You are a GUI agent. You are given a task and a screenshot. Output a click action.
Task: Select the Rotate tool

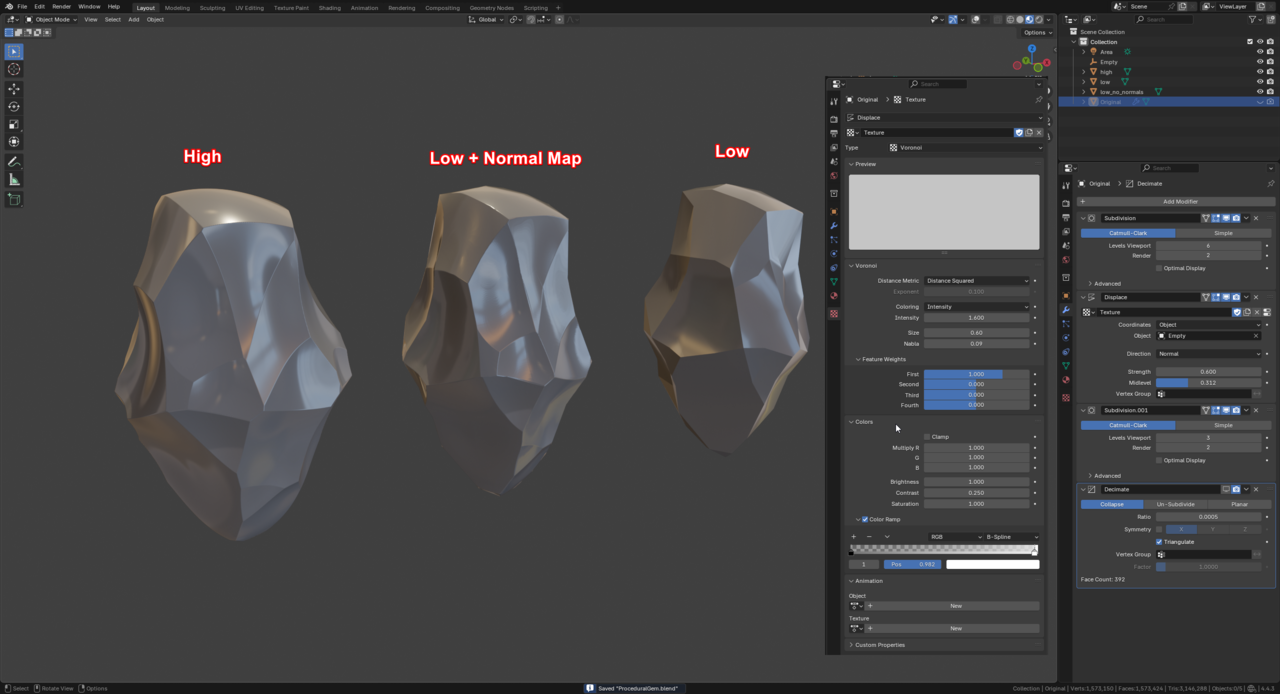tap(14, 106)
